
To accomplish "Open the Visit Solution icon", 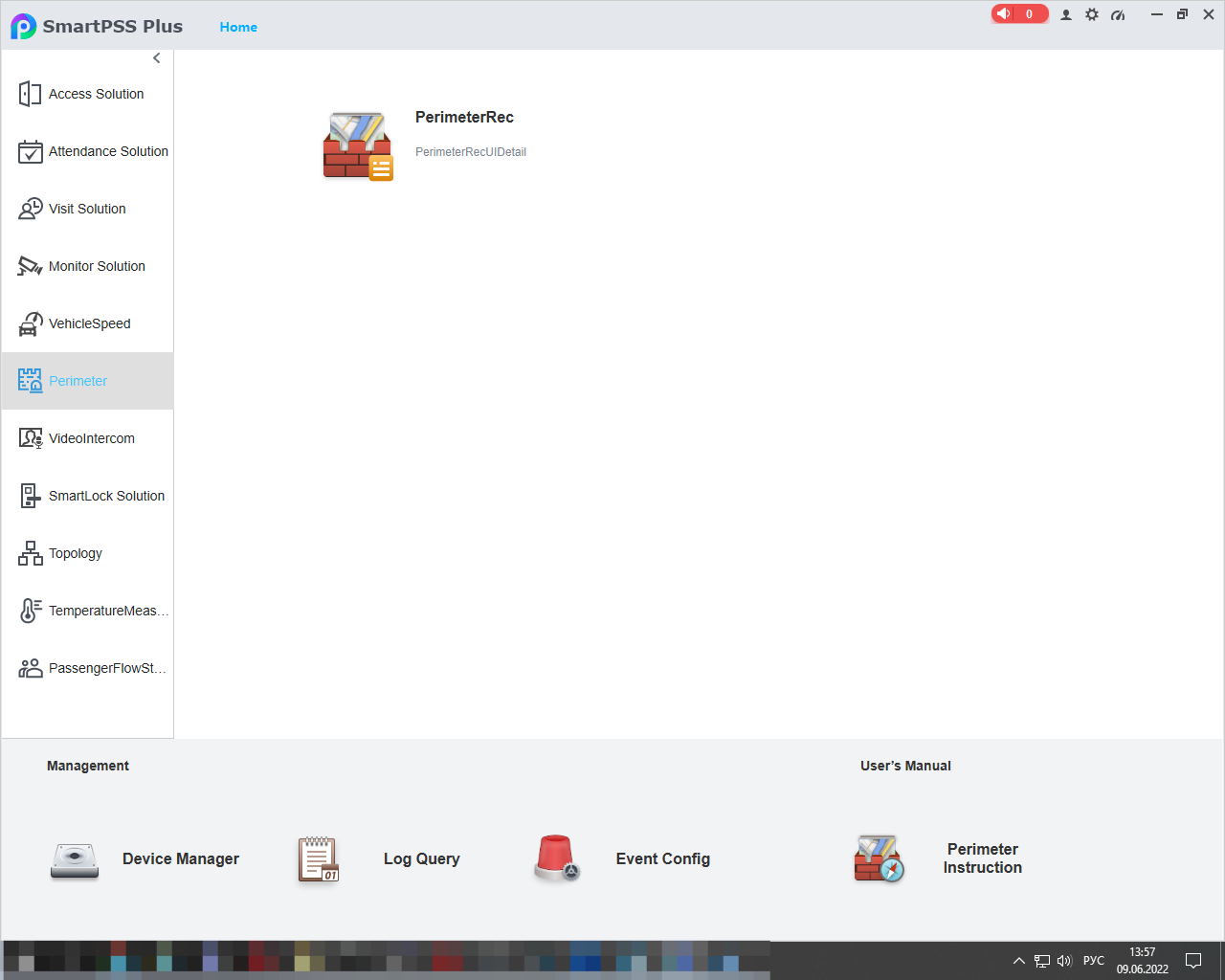I will click(x=30, y=209).
